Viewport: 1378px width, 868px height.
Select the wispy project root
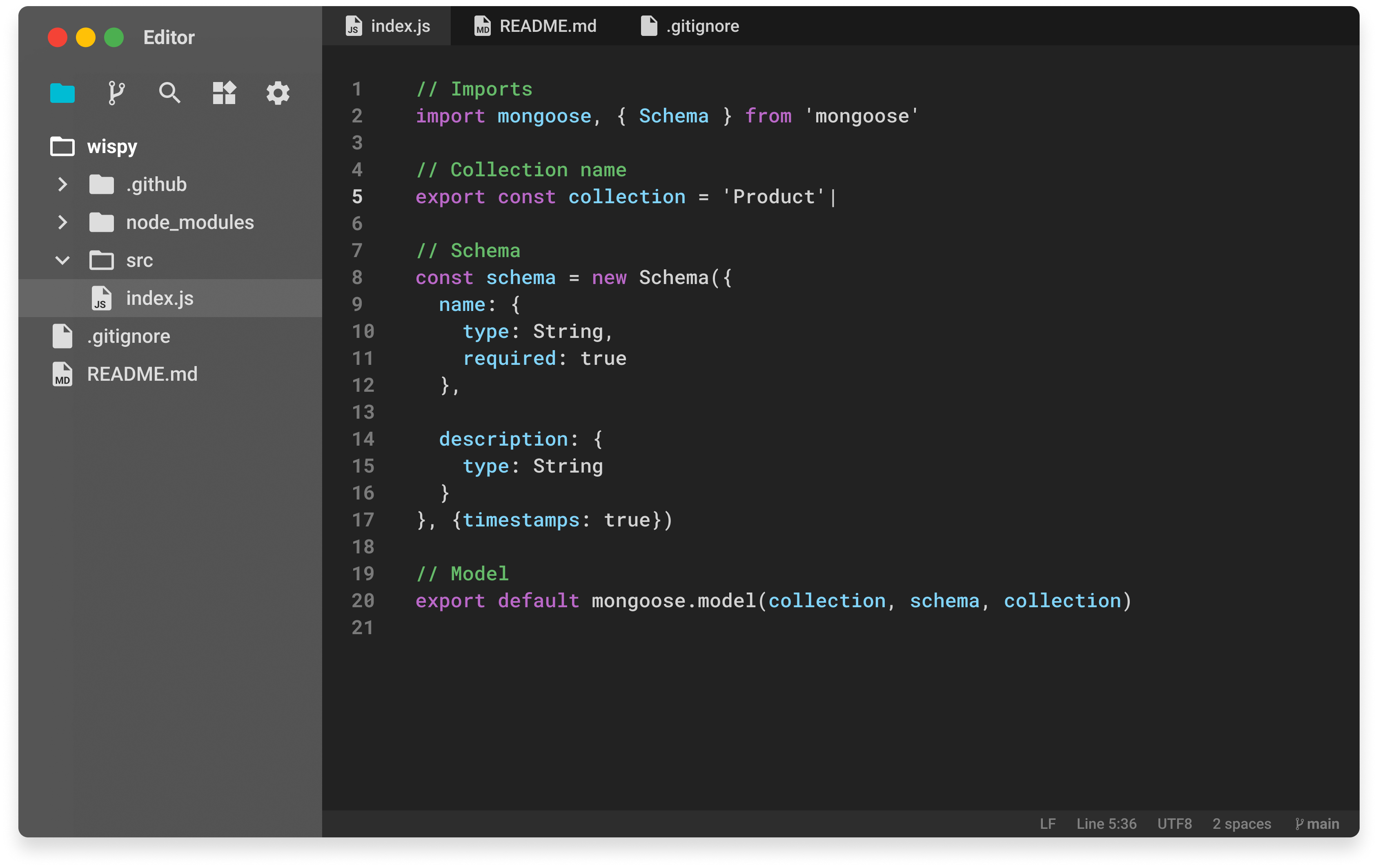[112, 147]
